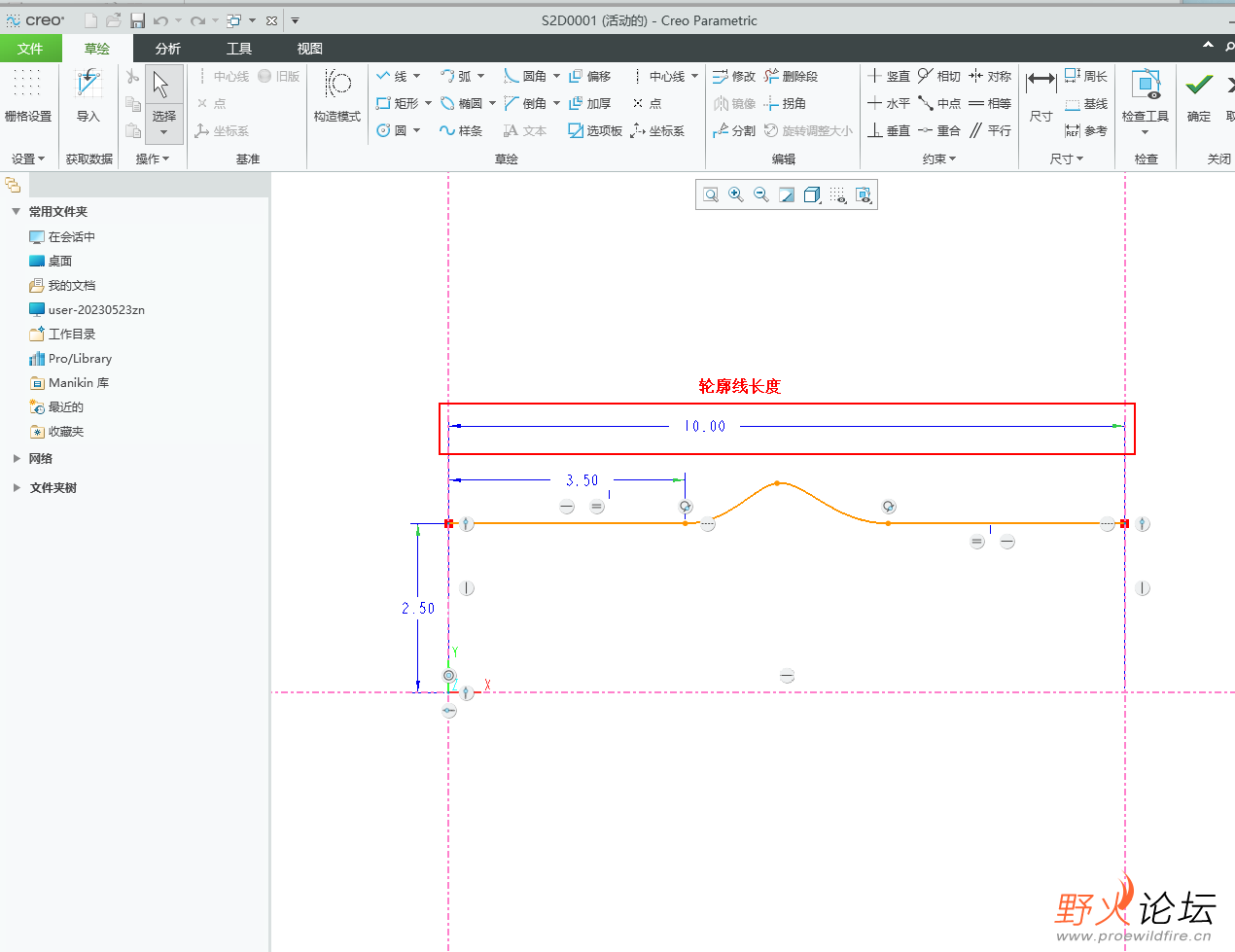Expand the 设置 group dropdown

click(28, 159)
